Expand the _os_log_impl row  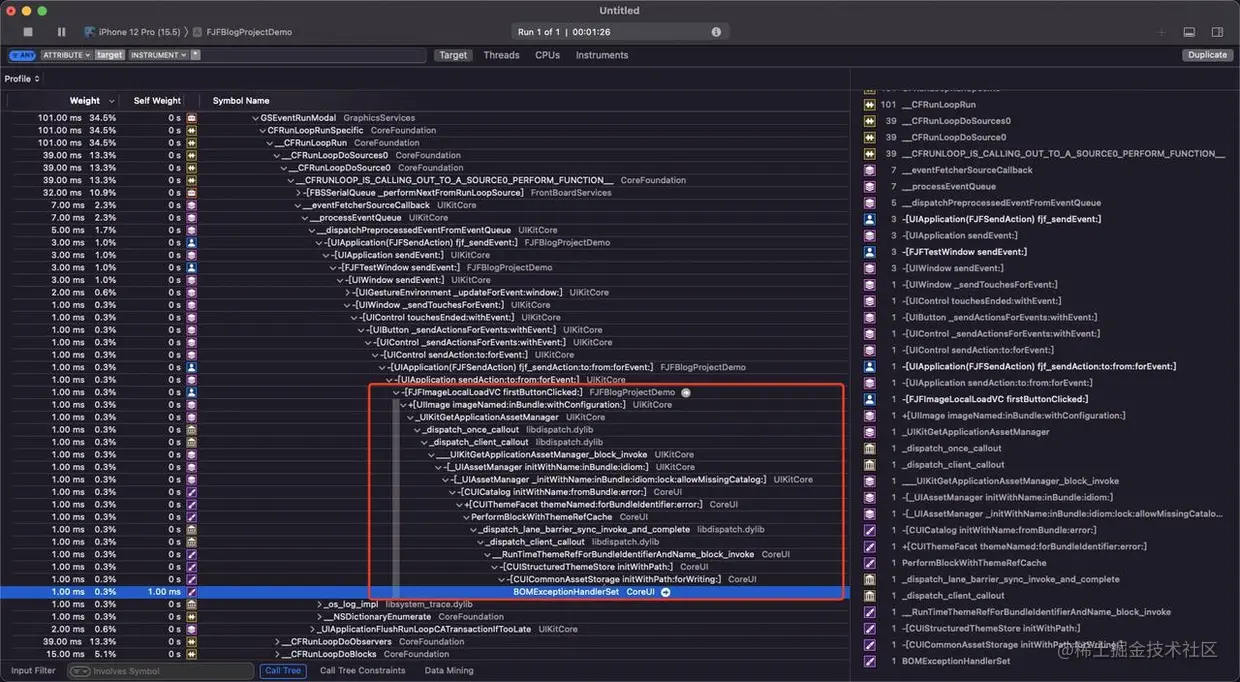(319, 604)
